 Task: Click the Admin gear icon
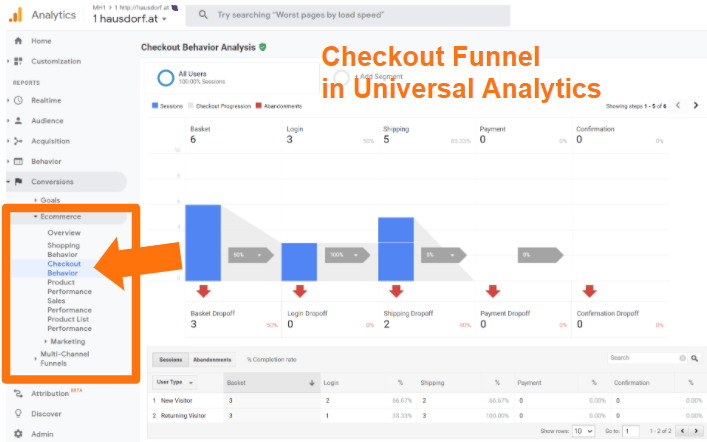[x=18, y=434]
